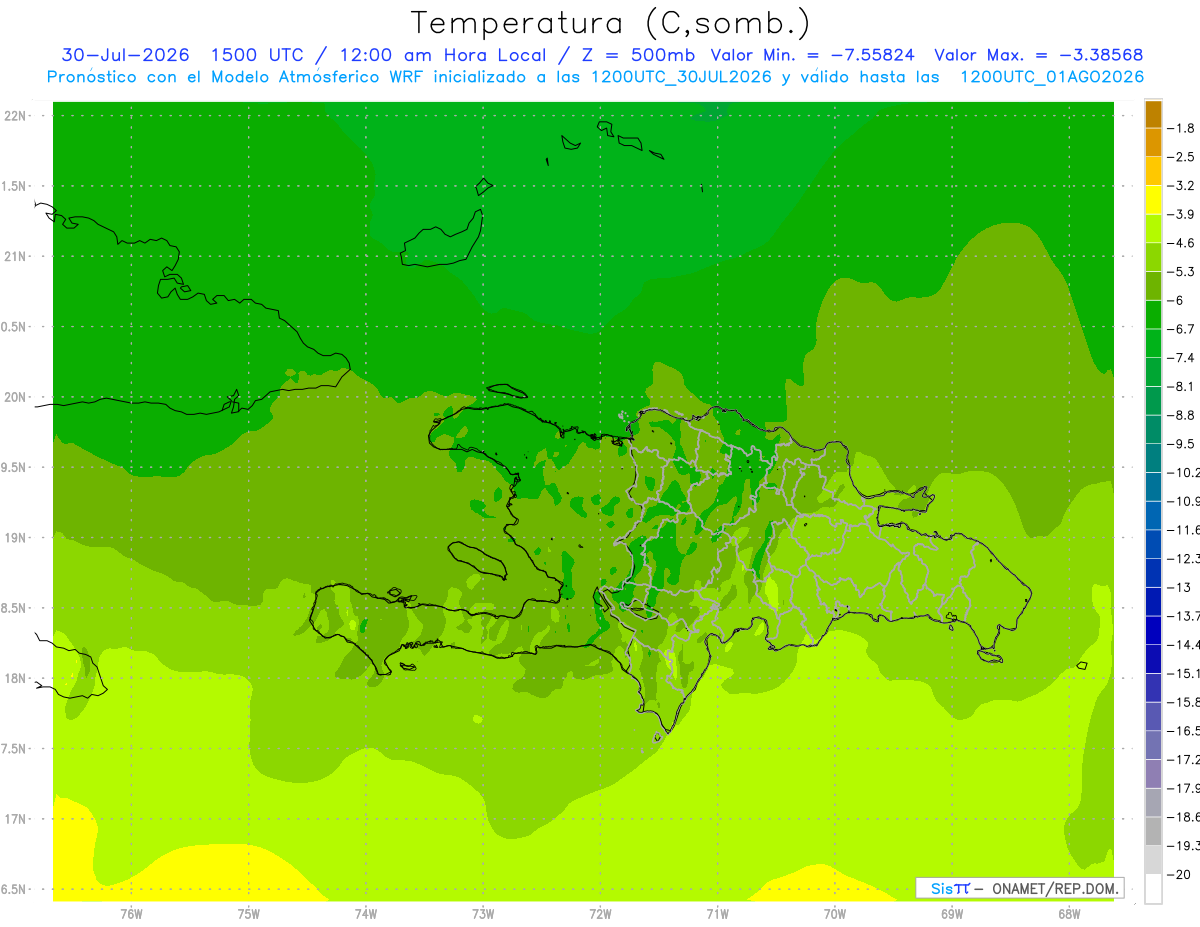Click the '-20' legend value
The height and width of the screenshot is (927, 1200).
tap(1180, 874)
